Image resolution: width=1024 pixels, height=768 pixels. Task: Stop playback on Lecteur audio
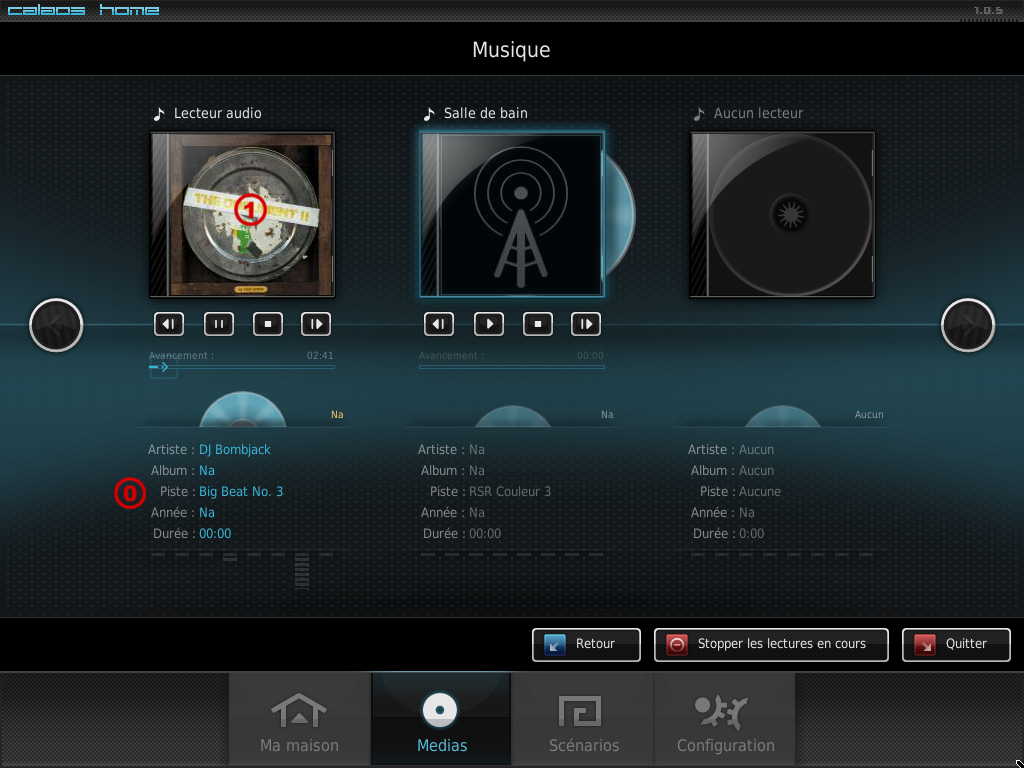(268, 324)
